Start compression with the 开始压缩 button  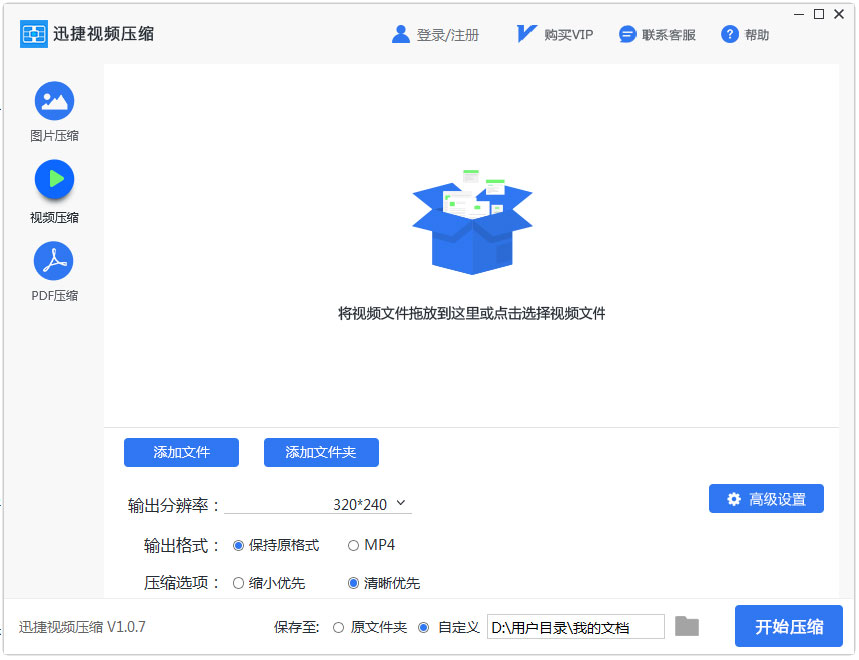pos(789,626)
